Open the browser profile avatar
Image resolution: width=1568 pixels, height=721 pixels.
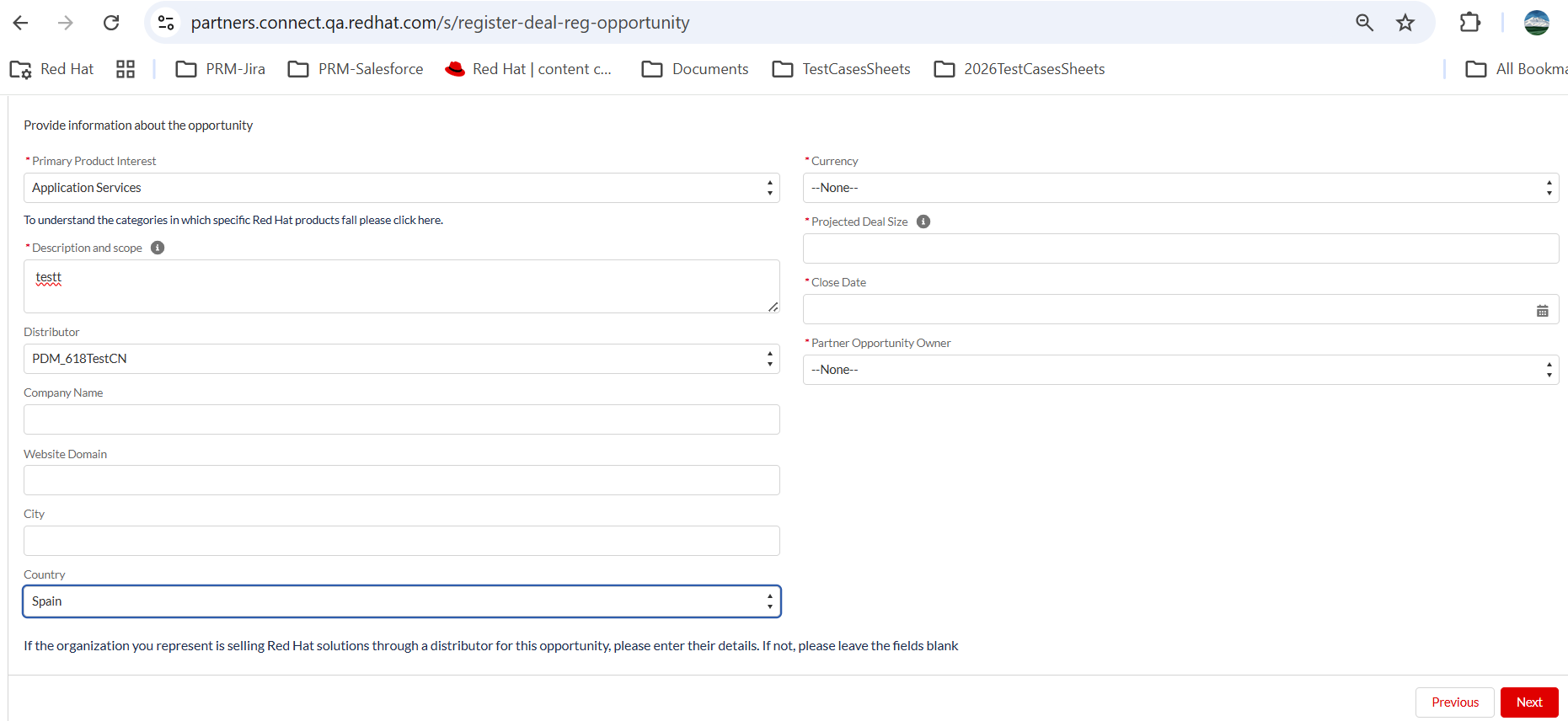point(1537,23)
